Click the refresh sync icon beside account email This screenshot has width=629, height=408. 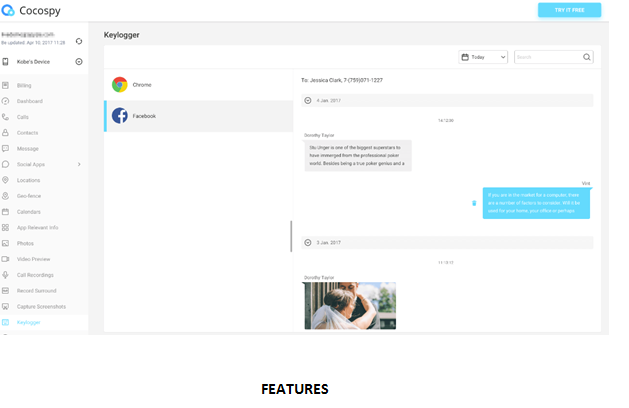(79, 41)
